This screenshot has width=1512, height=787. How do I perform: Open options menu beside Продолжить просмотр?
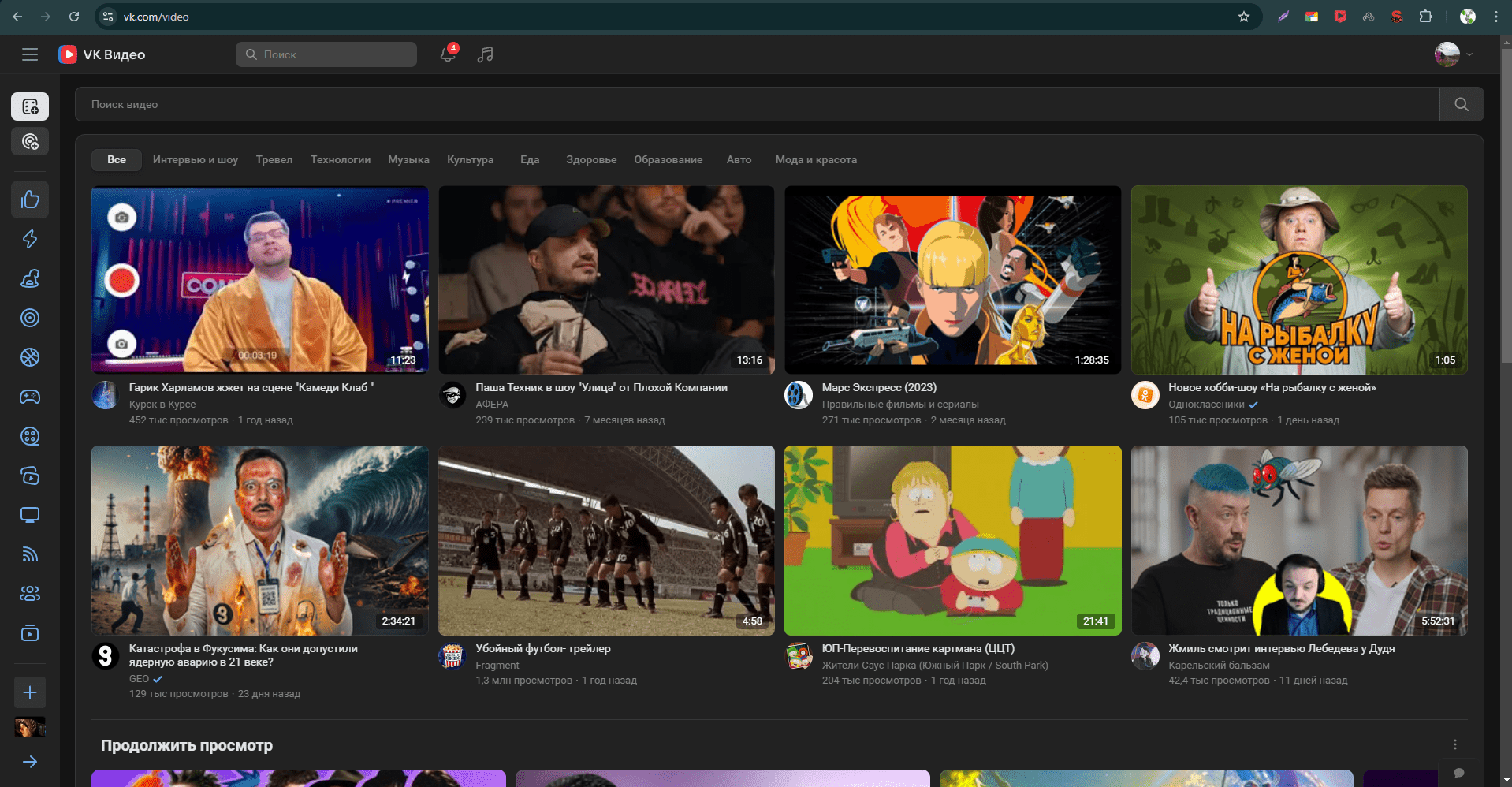[1454, 744]
